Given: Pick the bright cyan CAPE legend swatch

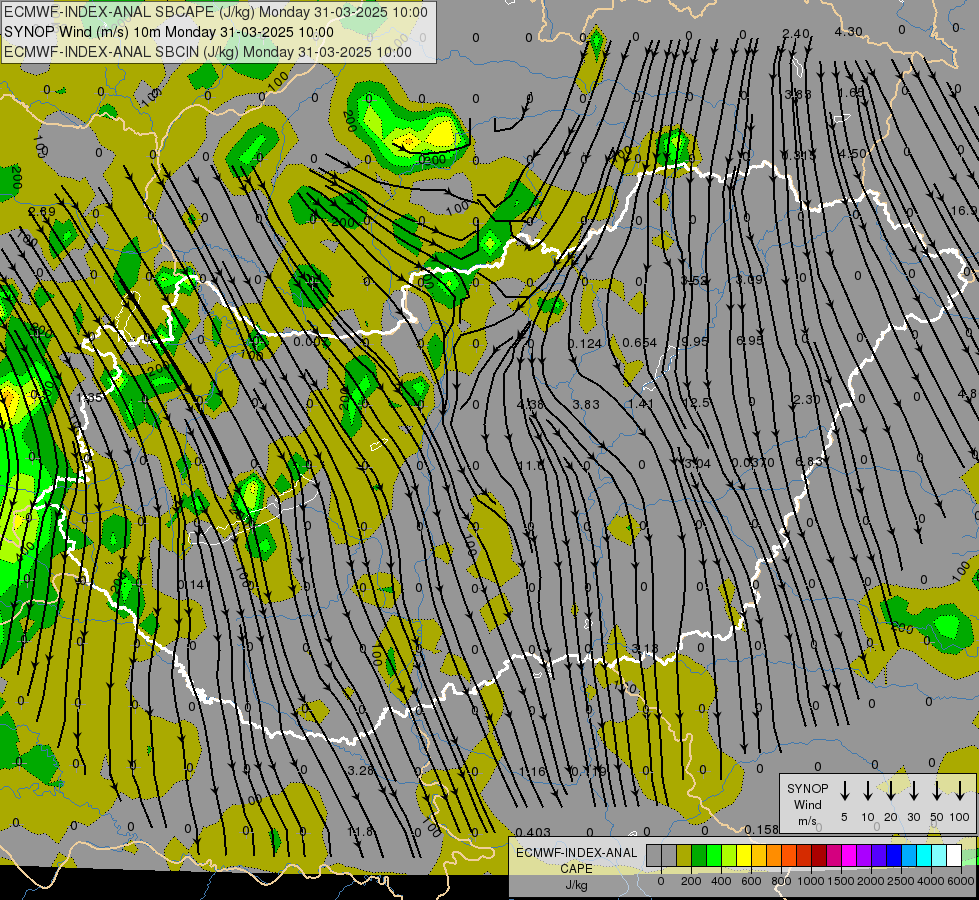Looking at the screenshot, I should 923,856.
